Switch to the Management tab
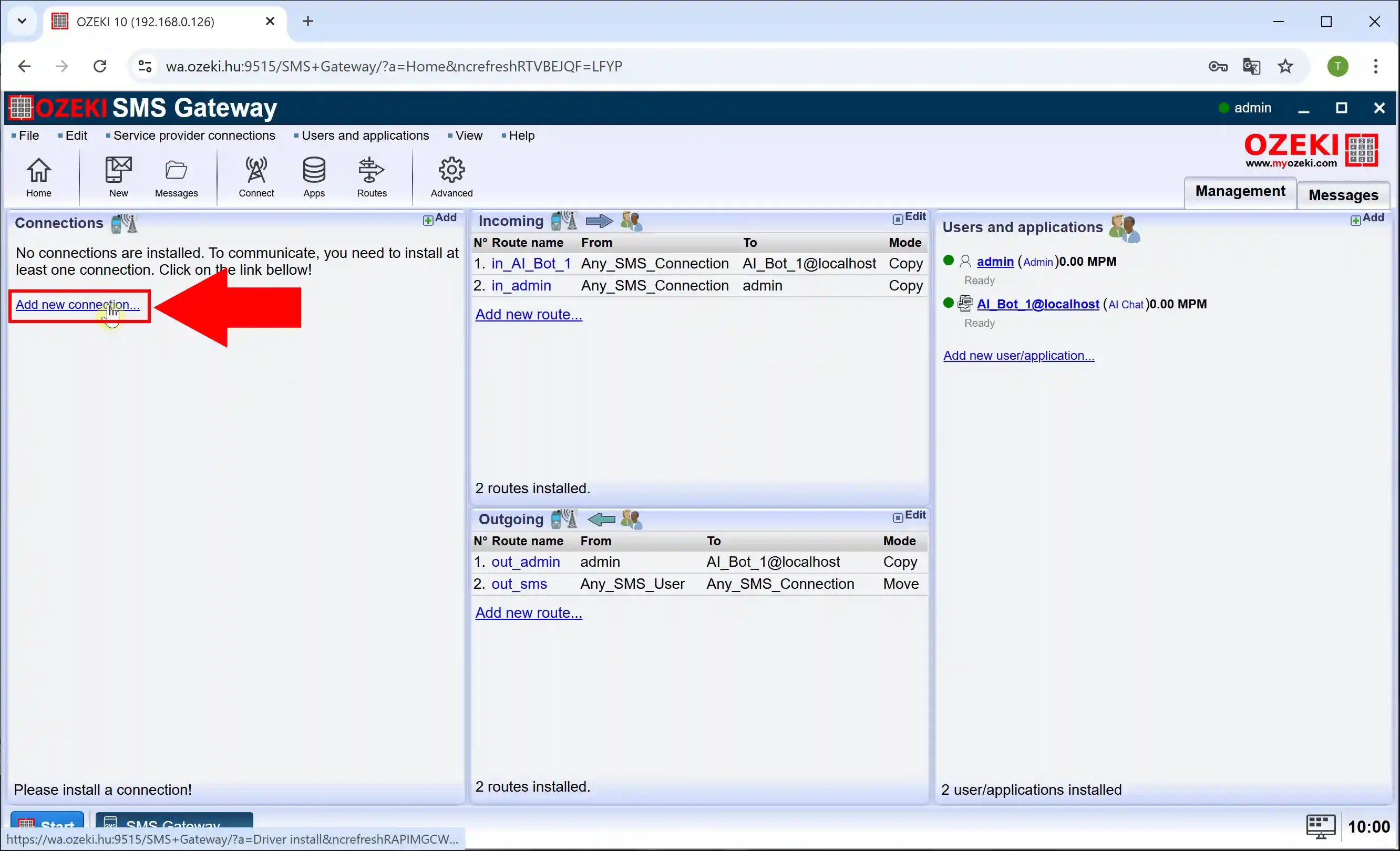1400x851 pixels. (x=1240, y=191)
